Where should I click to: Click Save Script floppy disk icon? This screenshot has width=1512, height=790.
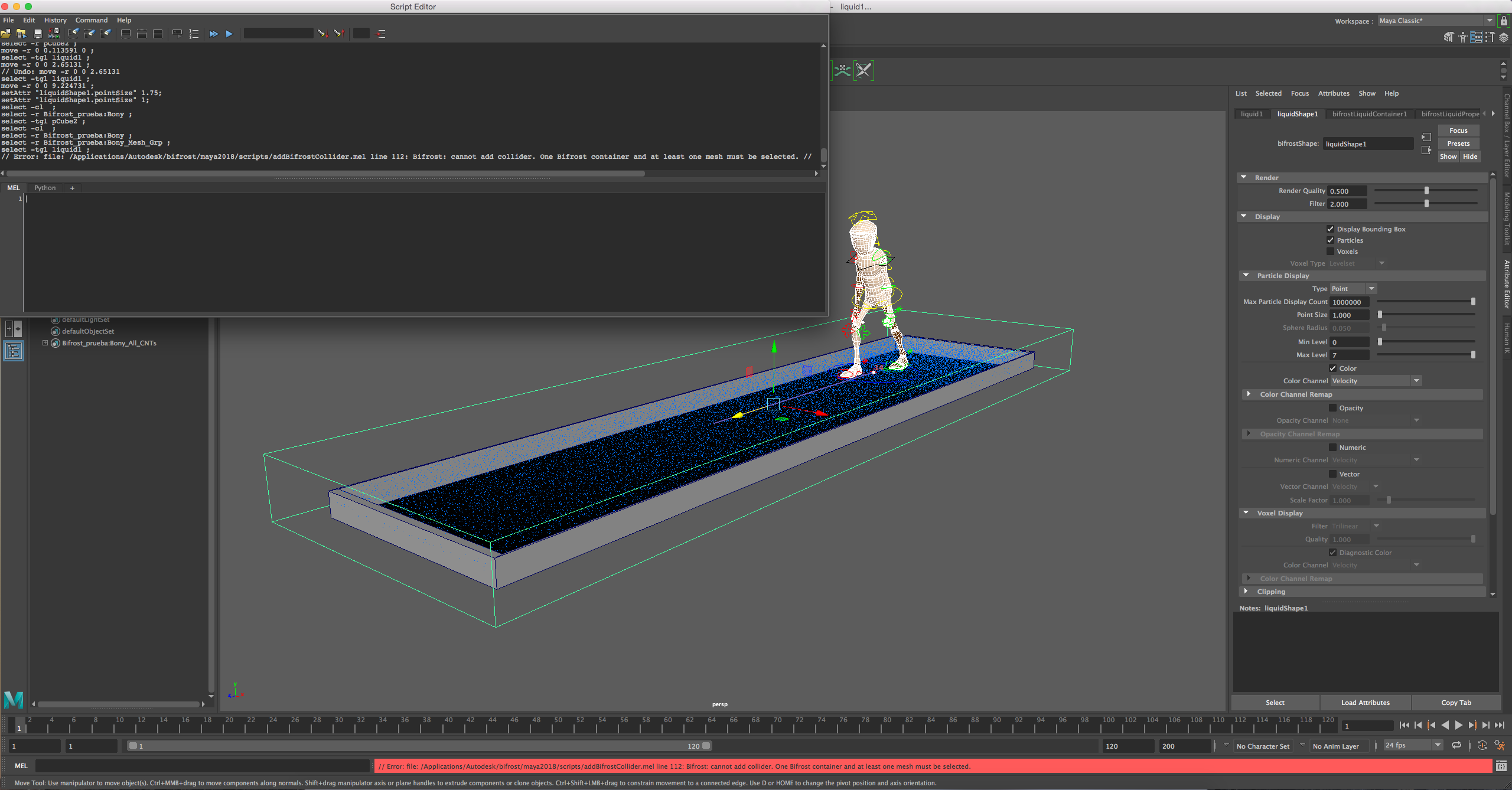click(37, 34)
